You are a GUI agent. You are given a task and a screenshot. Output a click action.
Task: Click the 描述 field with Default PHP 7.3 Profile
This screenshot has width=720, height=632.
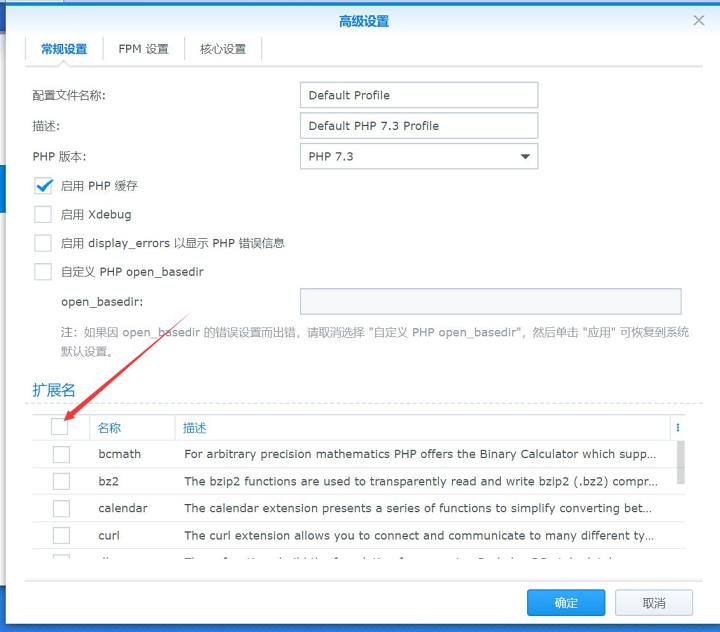tap(419, 126)
